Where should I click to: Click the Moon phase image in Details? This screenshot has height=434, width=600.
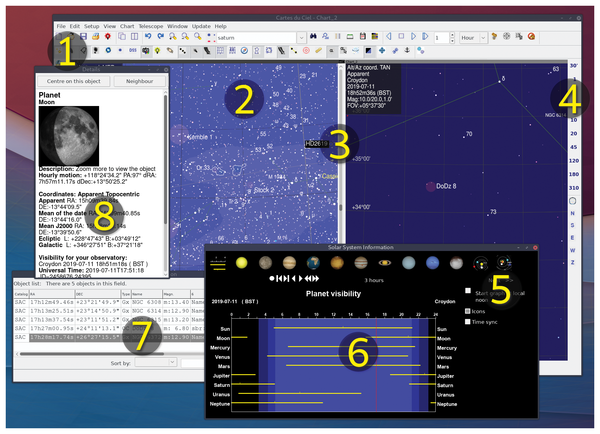point(69,136)
